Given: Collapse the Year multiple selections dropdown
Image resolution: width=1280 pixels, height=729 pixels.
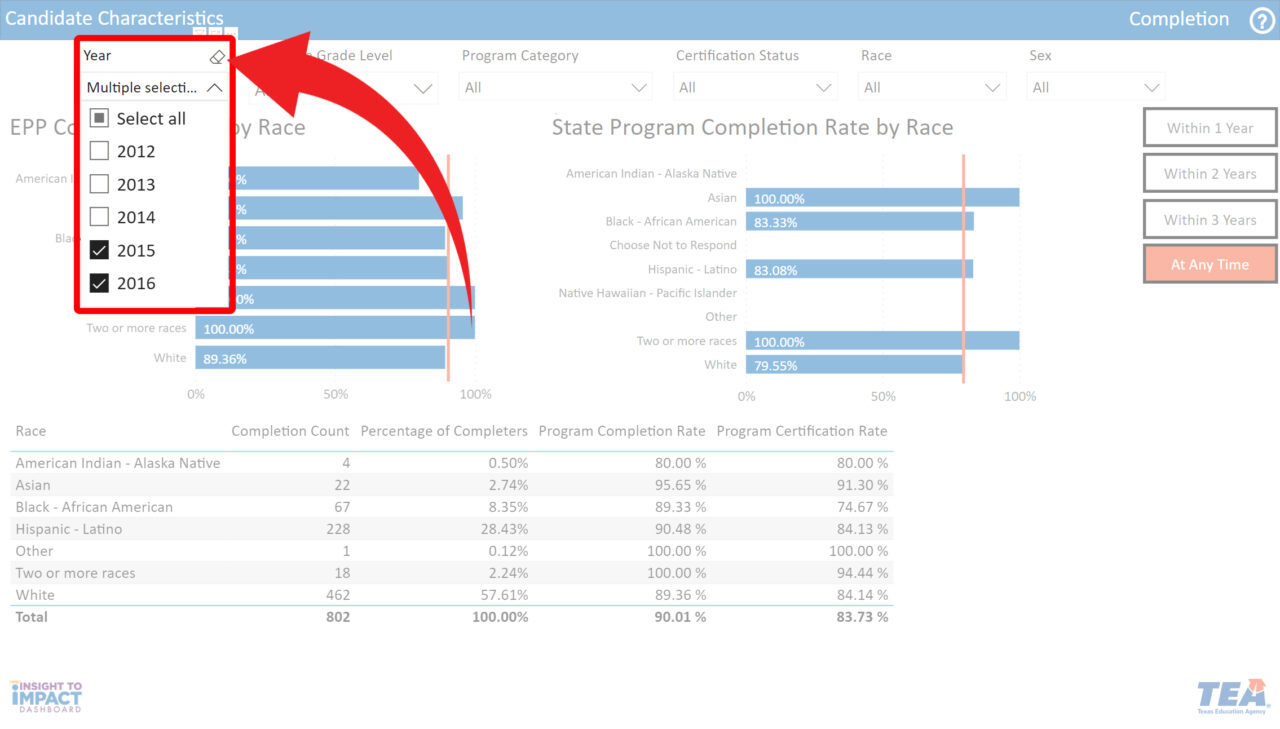Looking at the screenshot, I should 214,88.
